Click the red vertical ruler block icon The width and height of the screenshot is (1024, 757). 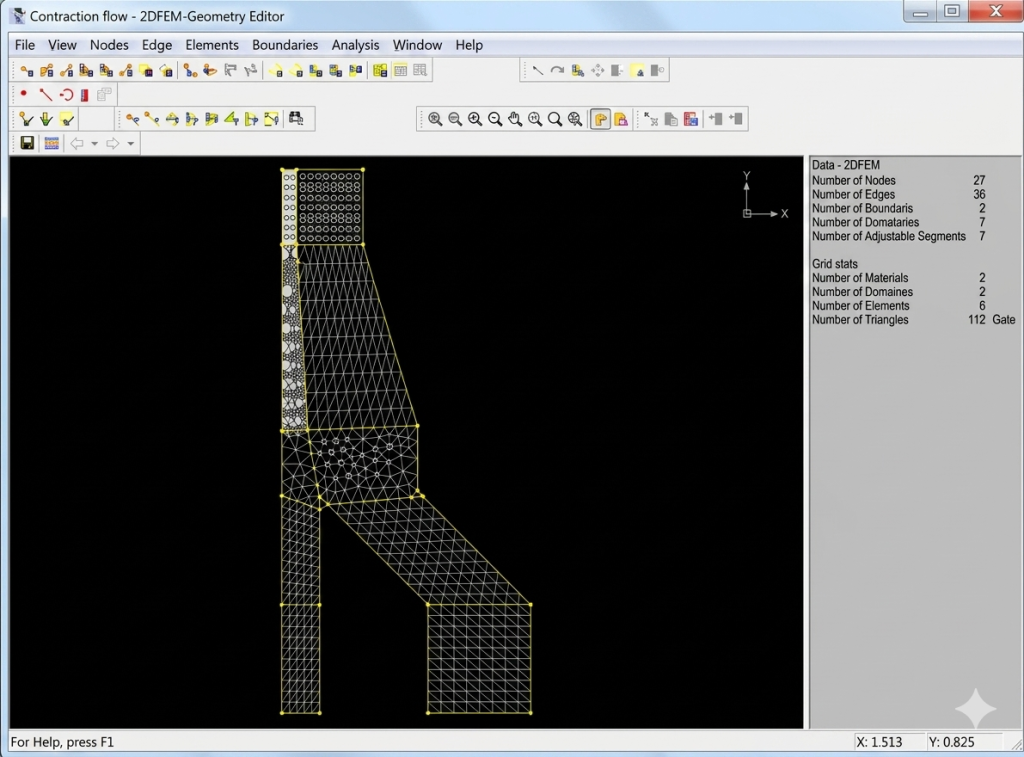(x=84, y=95)
